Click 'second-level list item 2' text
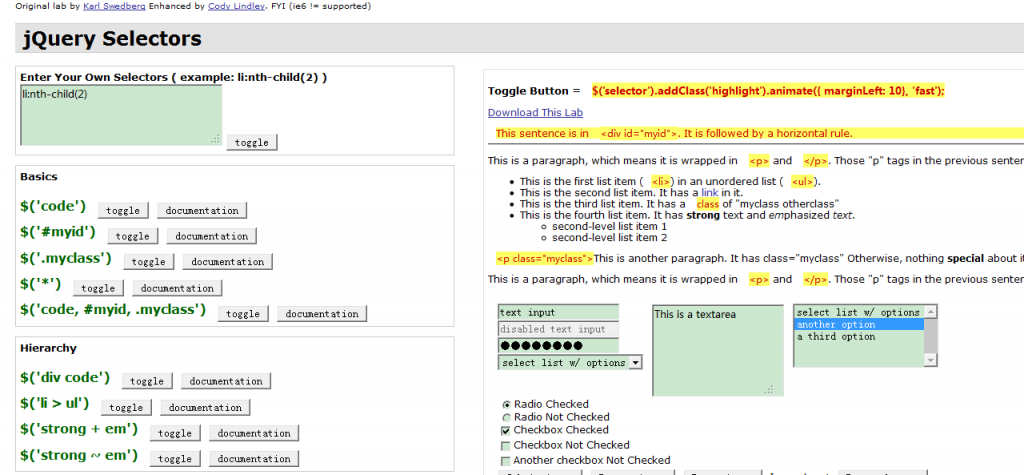Image resolution: width=1024 pixels, height=475 pixels. (609, 238)
